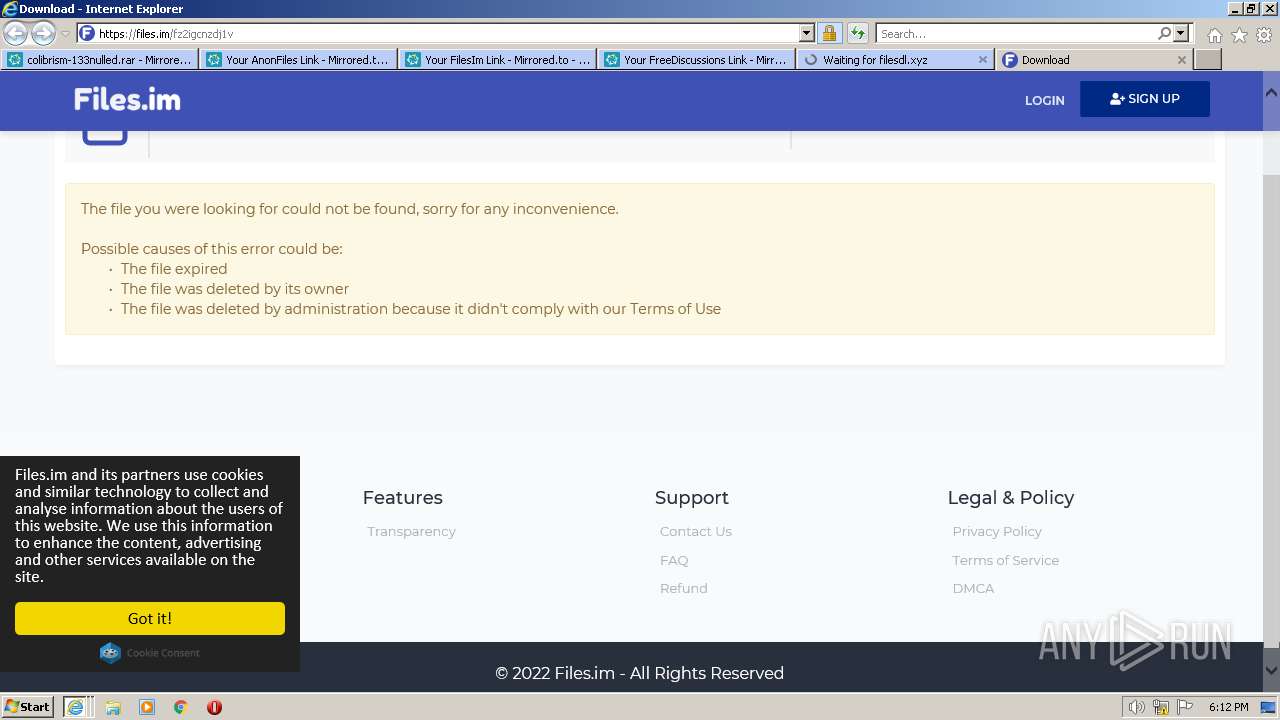Close the Download tab

tap(1181, 60)
